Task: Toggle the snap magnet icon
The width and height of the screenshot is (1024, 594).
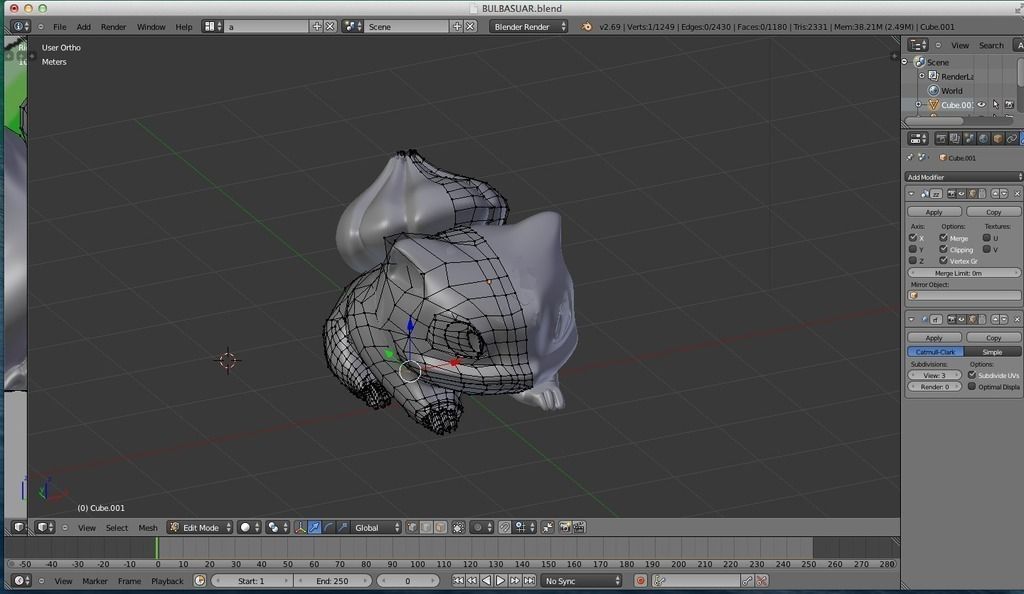Action: coord(505,527)
